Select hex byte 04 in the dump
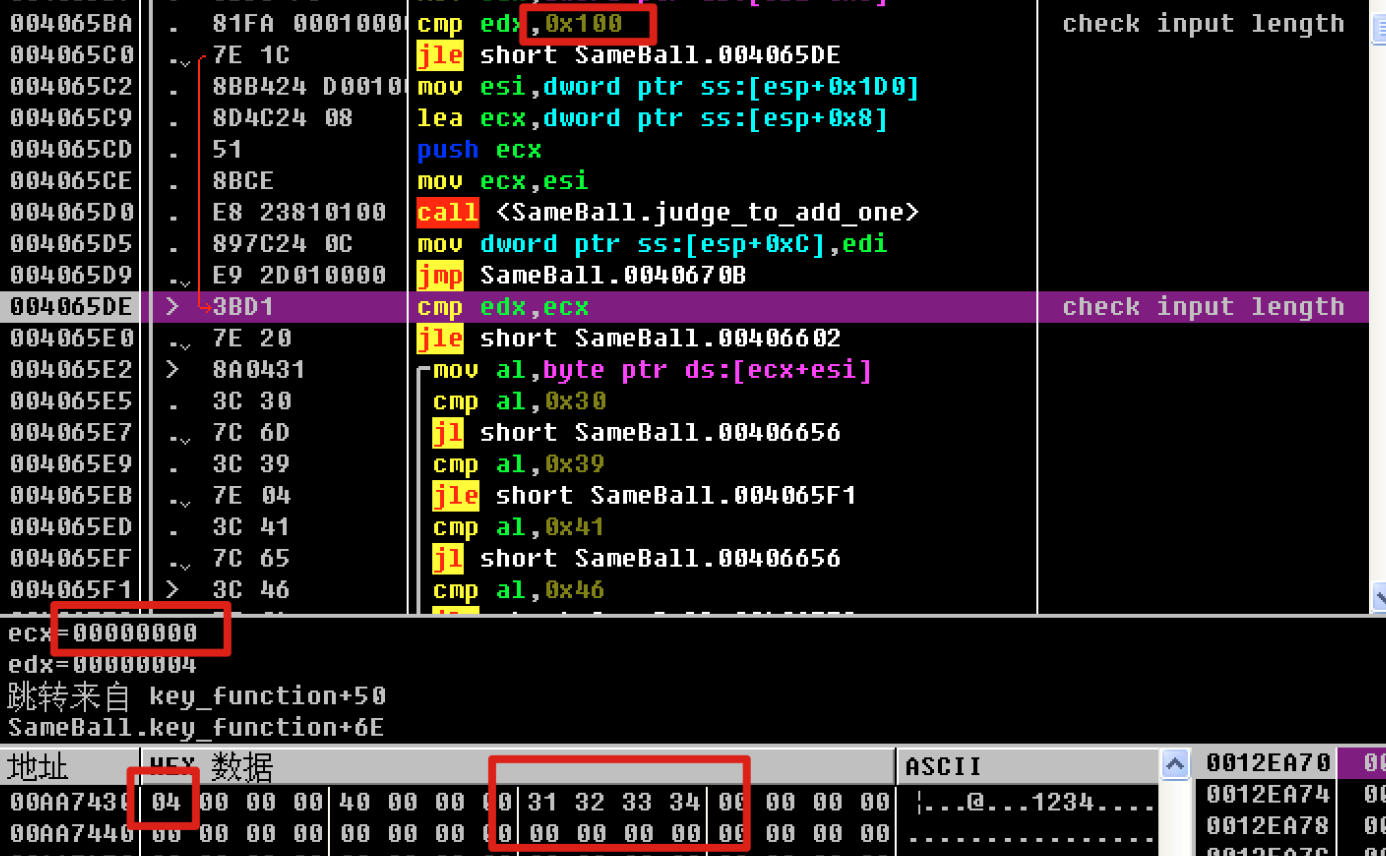This screenshot has width=1386, height=856. coord(165,802)
